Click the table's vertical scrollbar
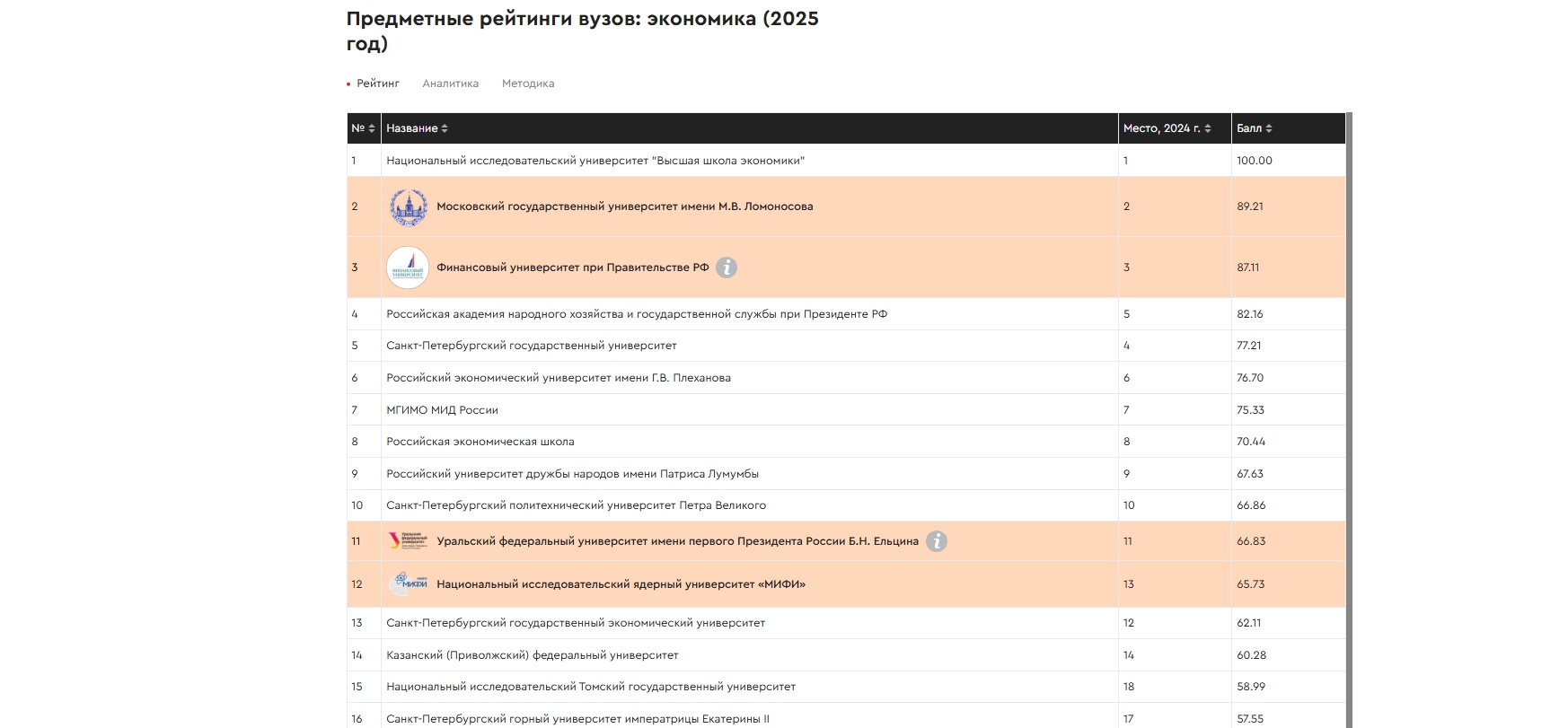Viewport: 1568px width, 728px height. point(1349,419)
